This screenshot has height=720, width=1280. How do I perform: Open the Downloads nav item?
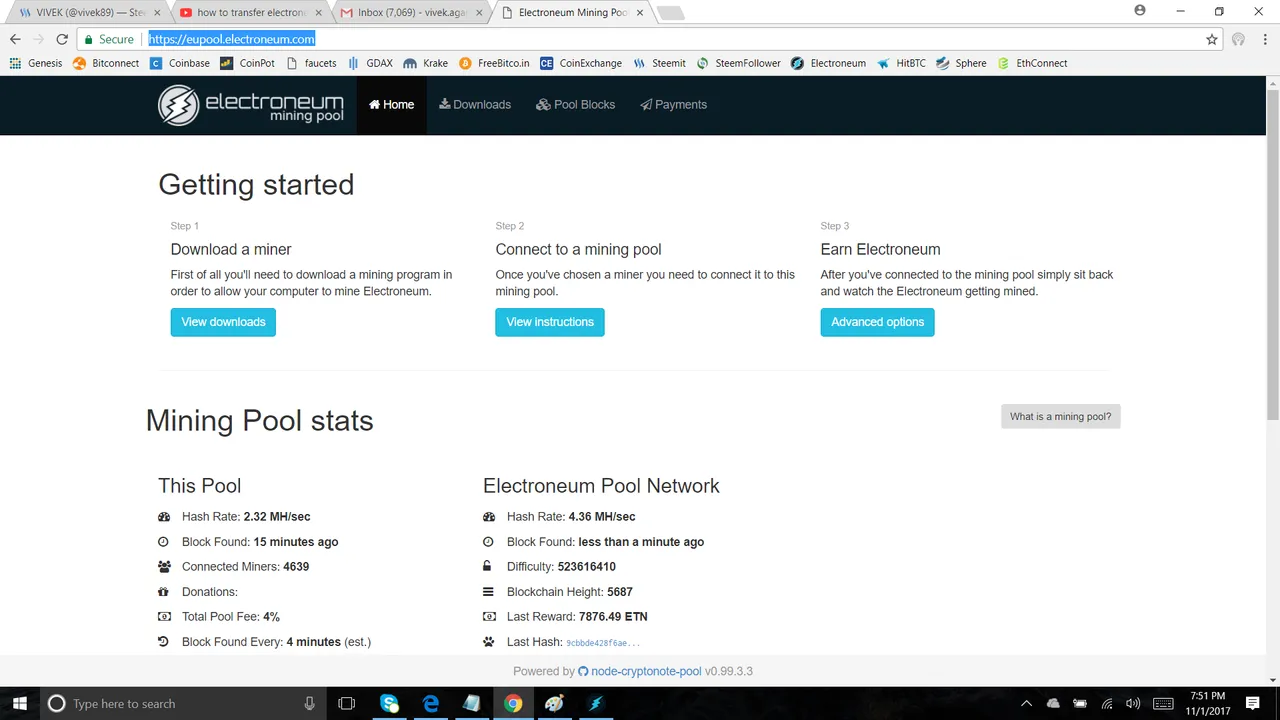coord(475,105)
